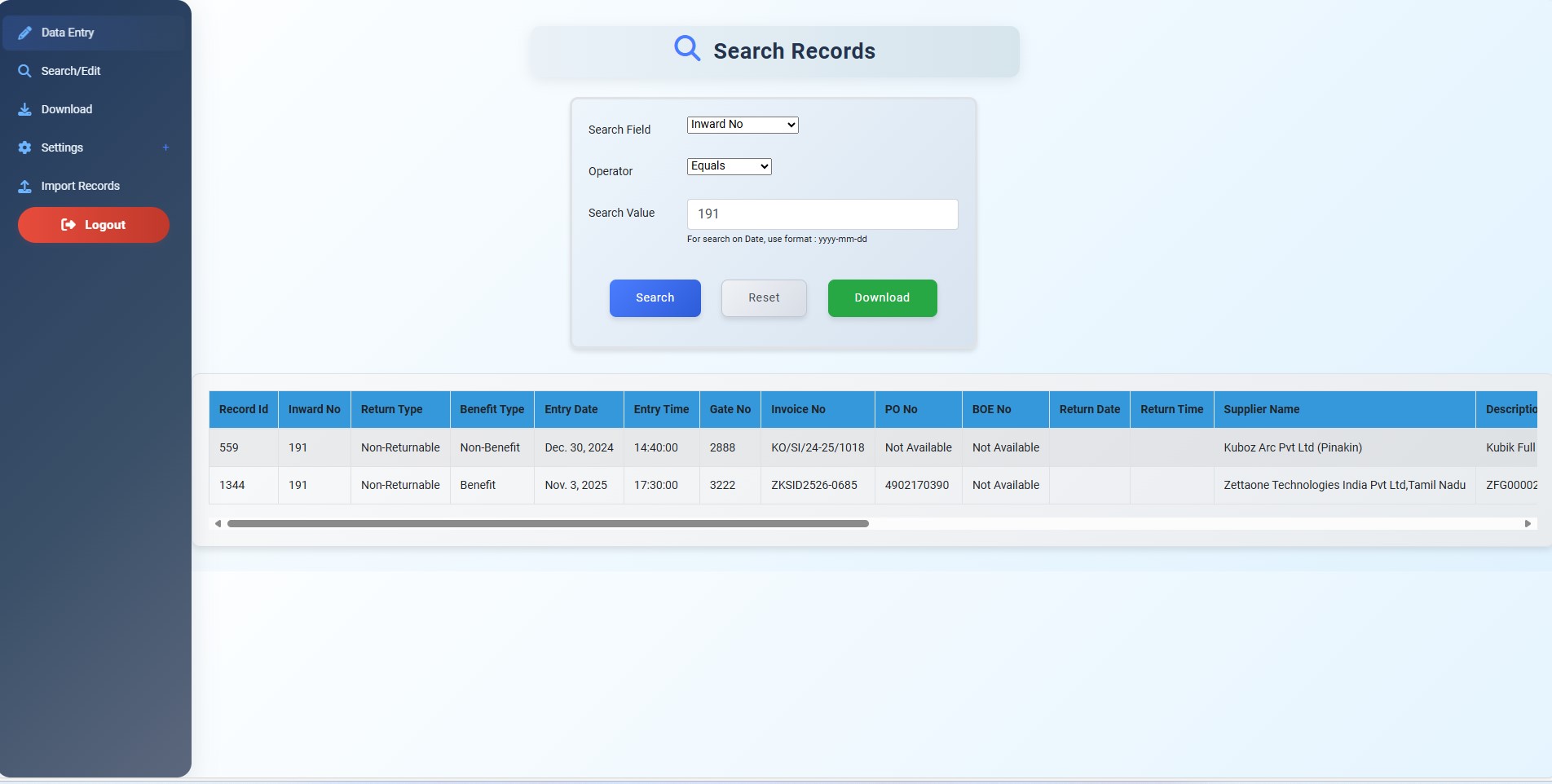Screen dimensions: 1552x784
Task: Click the green Download button
Action: coord(882,298)
